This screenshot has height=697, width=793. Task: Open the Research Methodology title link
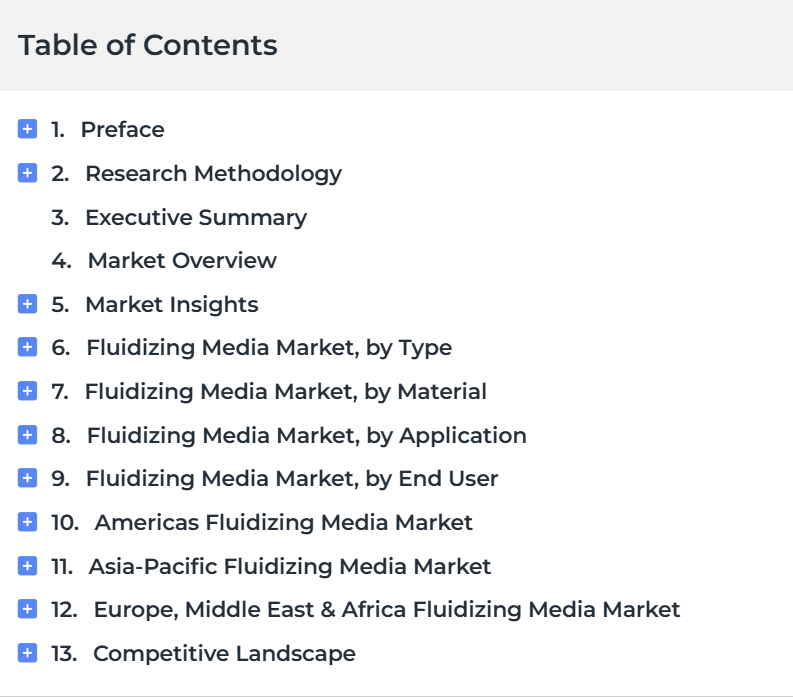coord(213,175)
